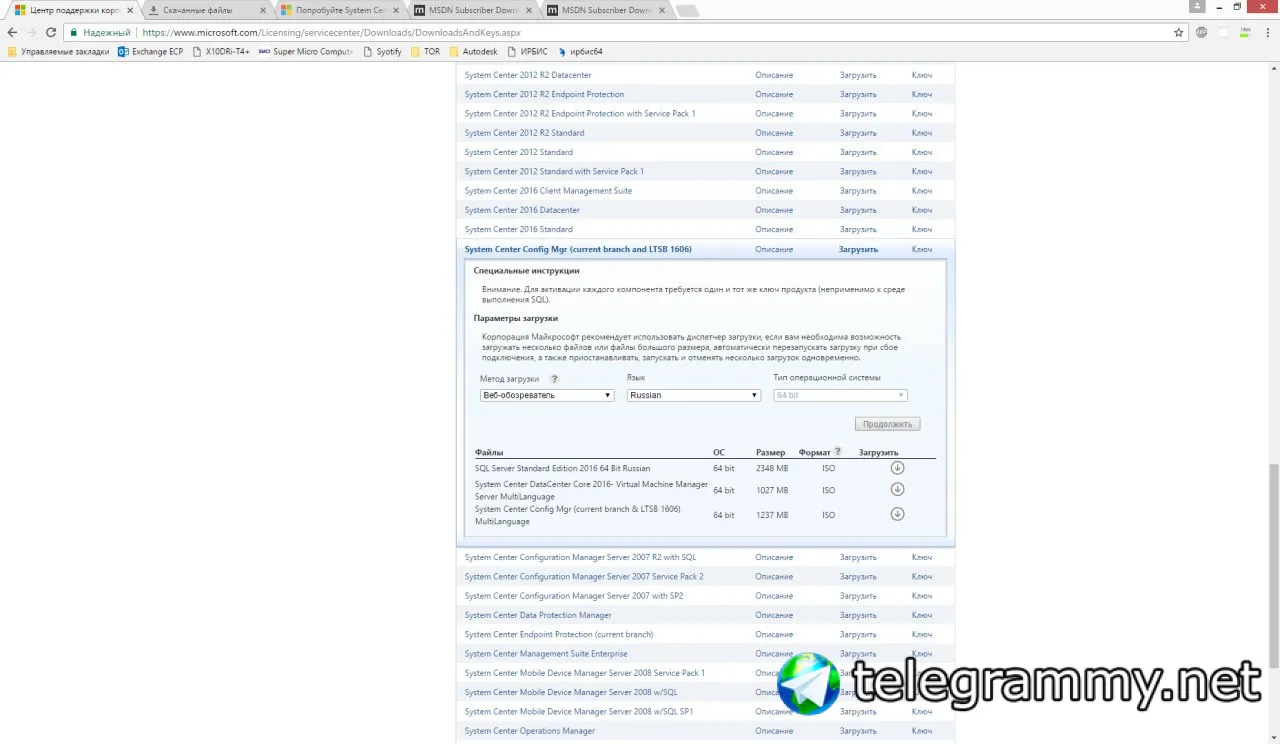Viewport: 1280px width, 744px height.
Task: Go back to the previous page
Action: (12, 32)
